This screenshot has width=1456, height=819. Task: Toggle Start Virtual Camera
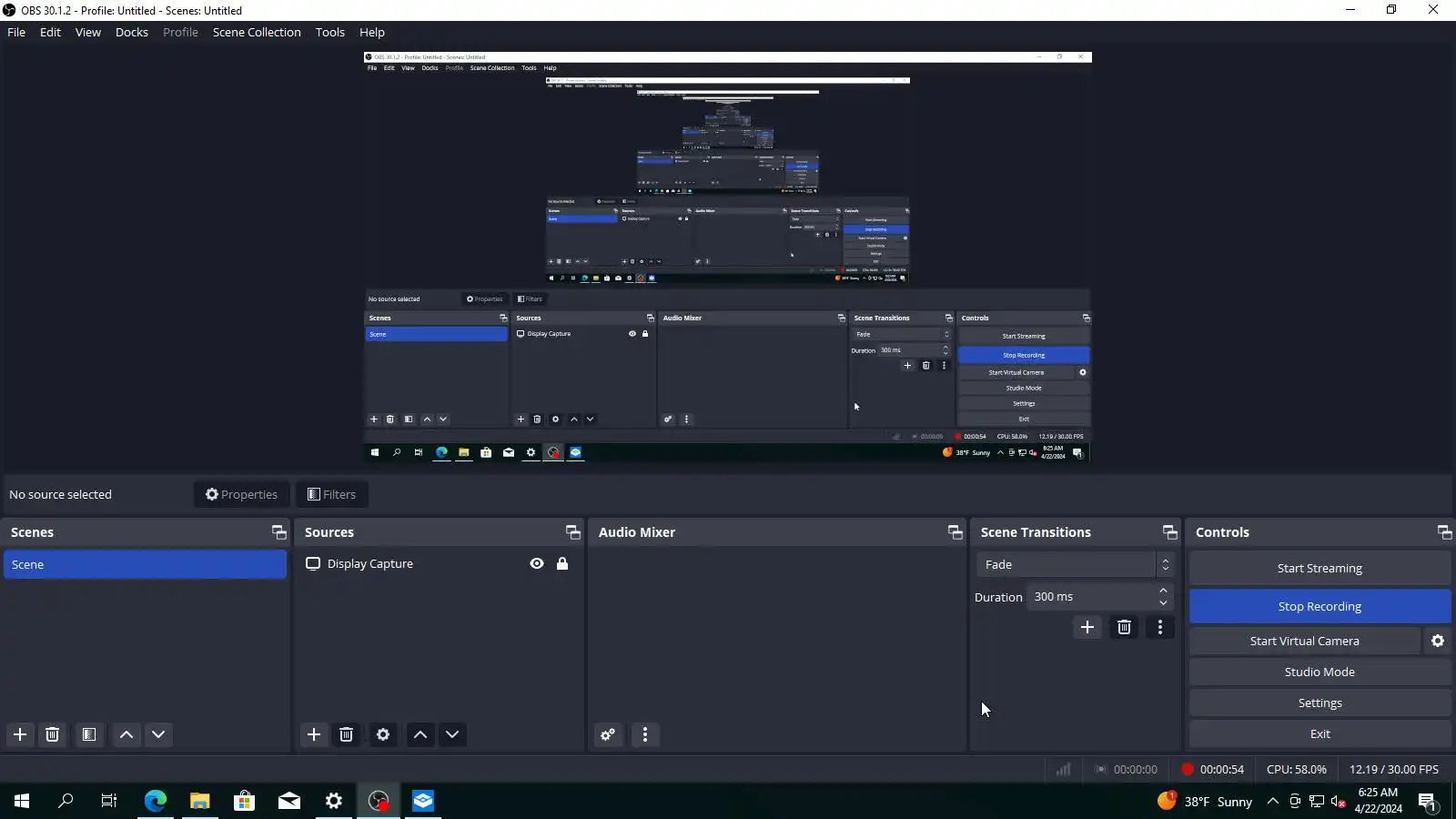coord(1305,641)
